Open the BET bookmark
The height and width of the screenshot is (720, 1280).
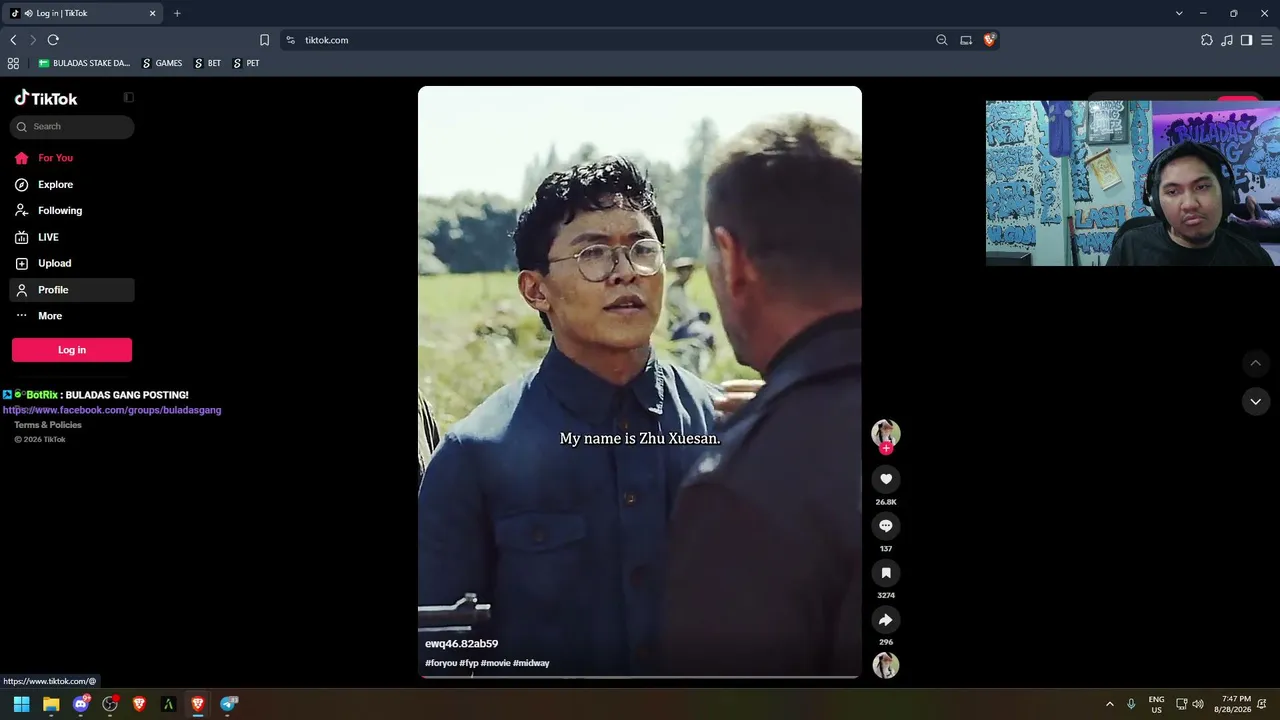208,63
